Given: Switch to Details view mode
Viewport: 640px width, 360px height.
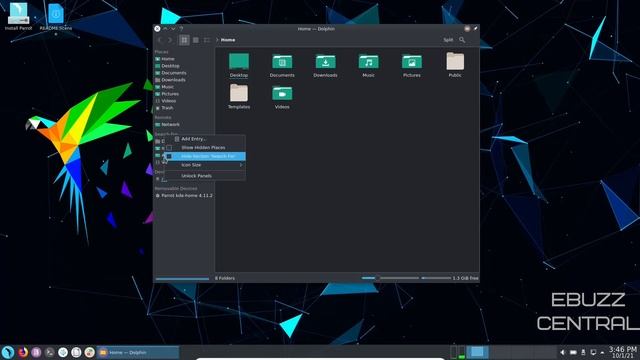Looking at the screenshot, I should tap(207, 40).
